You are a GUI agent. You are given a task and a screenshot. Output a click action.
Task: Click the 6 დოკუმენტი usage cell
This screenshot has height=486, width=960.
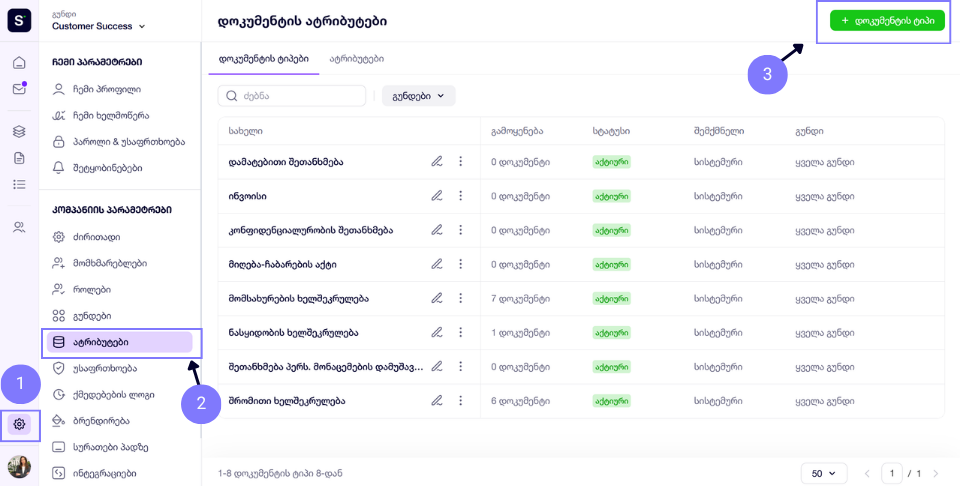520,401
